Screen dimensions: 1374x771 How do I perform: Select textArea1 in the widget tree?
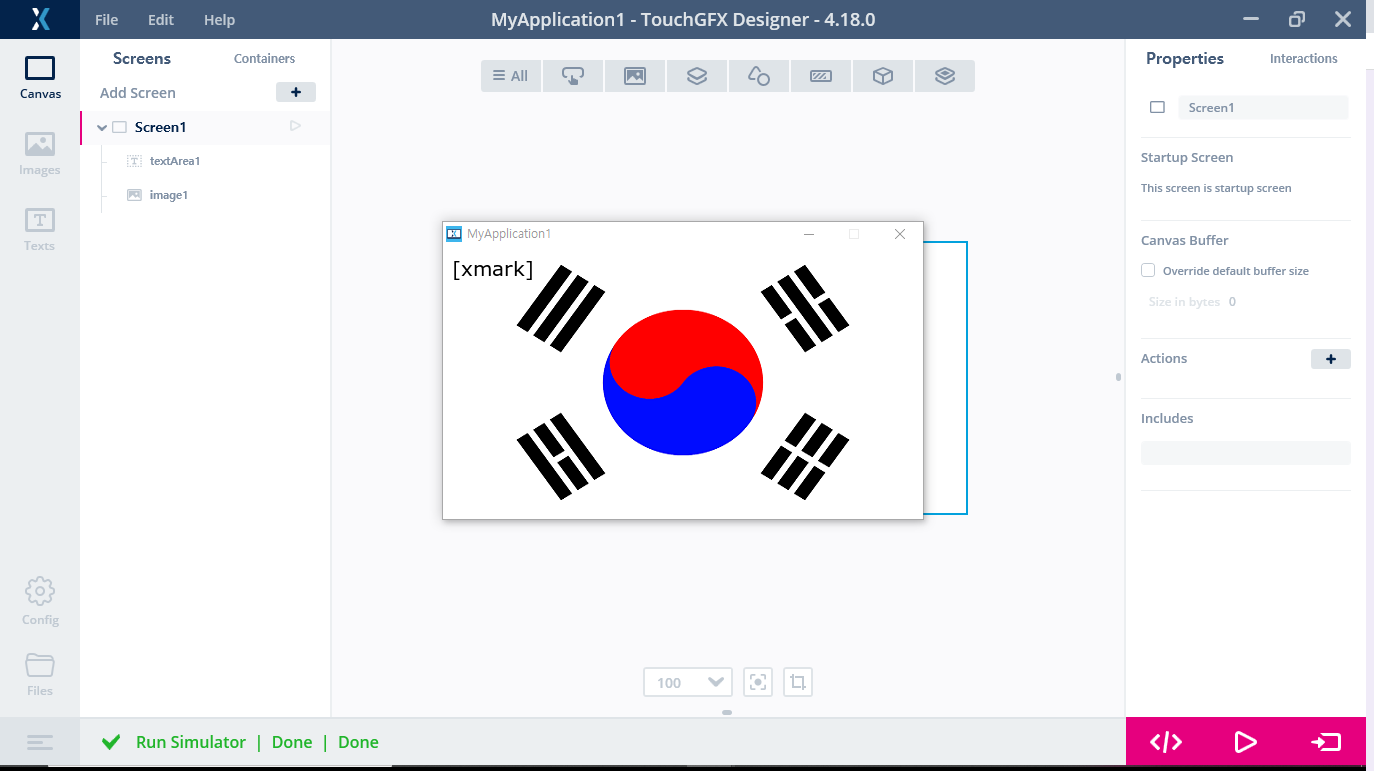coord(175,161)
